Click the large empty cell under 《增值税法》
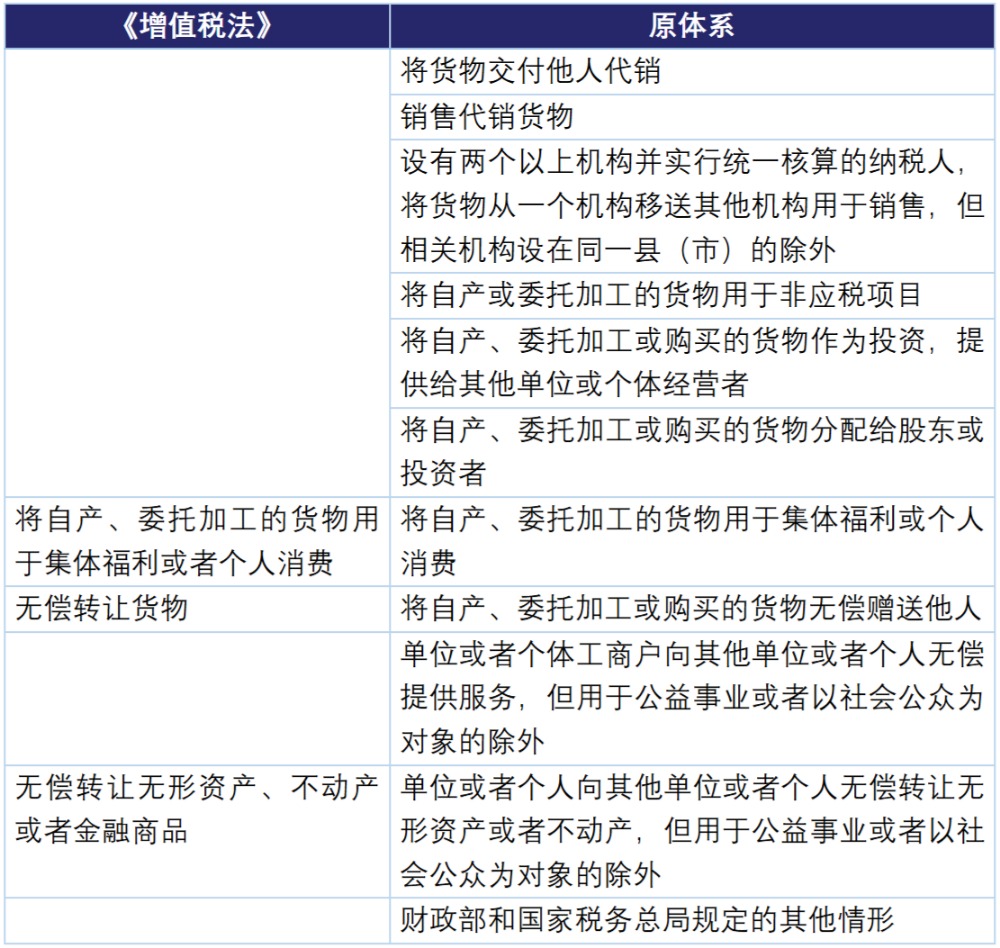This screenshot has width=1000, height=948. click(x=196, y=270)
